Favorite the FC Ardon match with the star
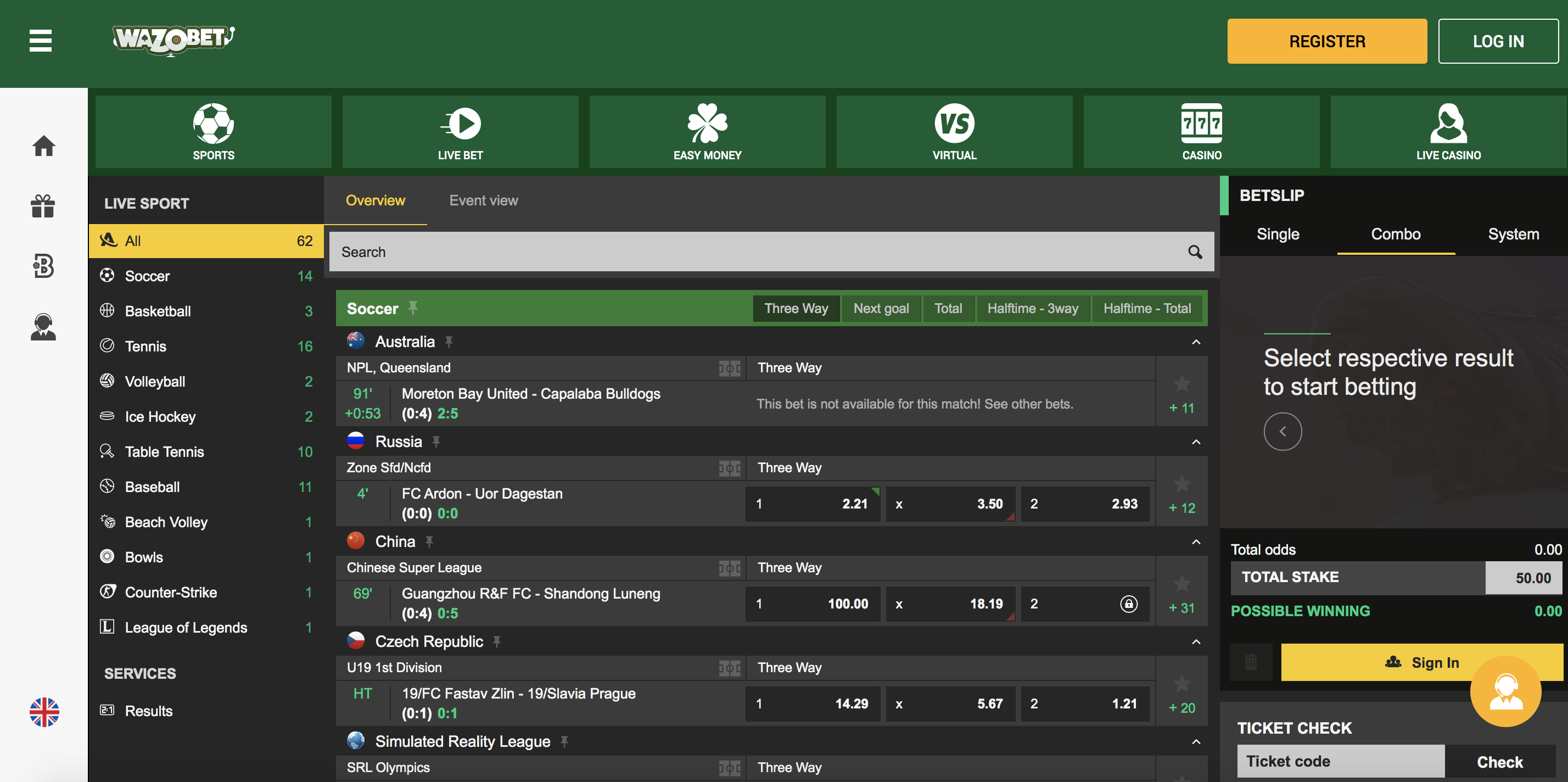Viewport: 1568px width, 782px height. [x=1181, y=484]
